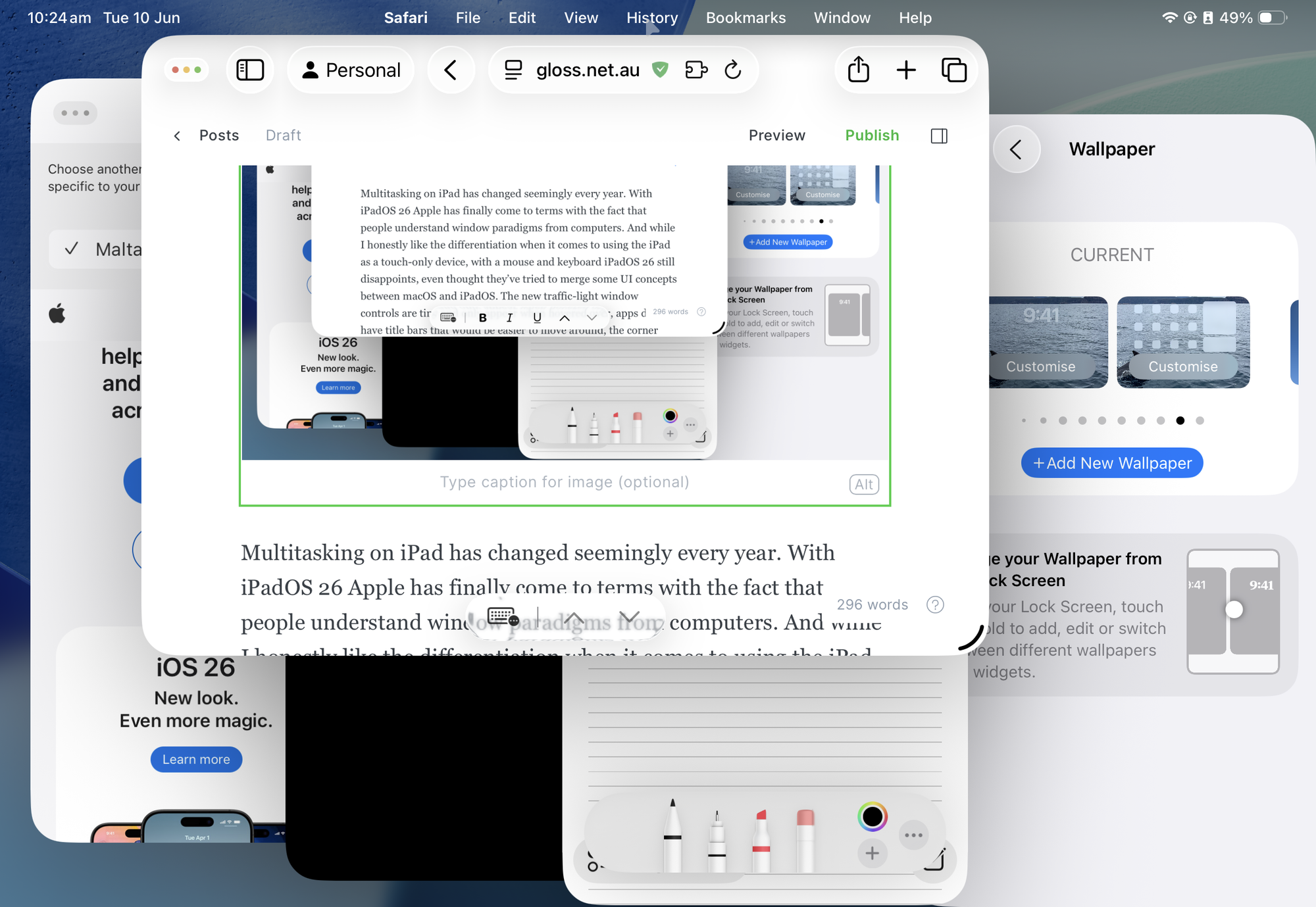Customise the Lock Screen wallpaper preview
1316x907 pixels.
[x=1041, y=366]
